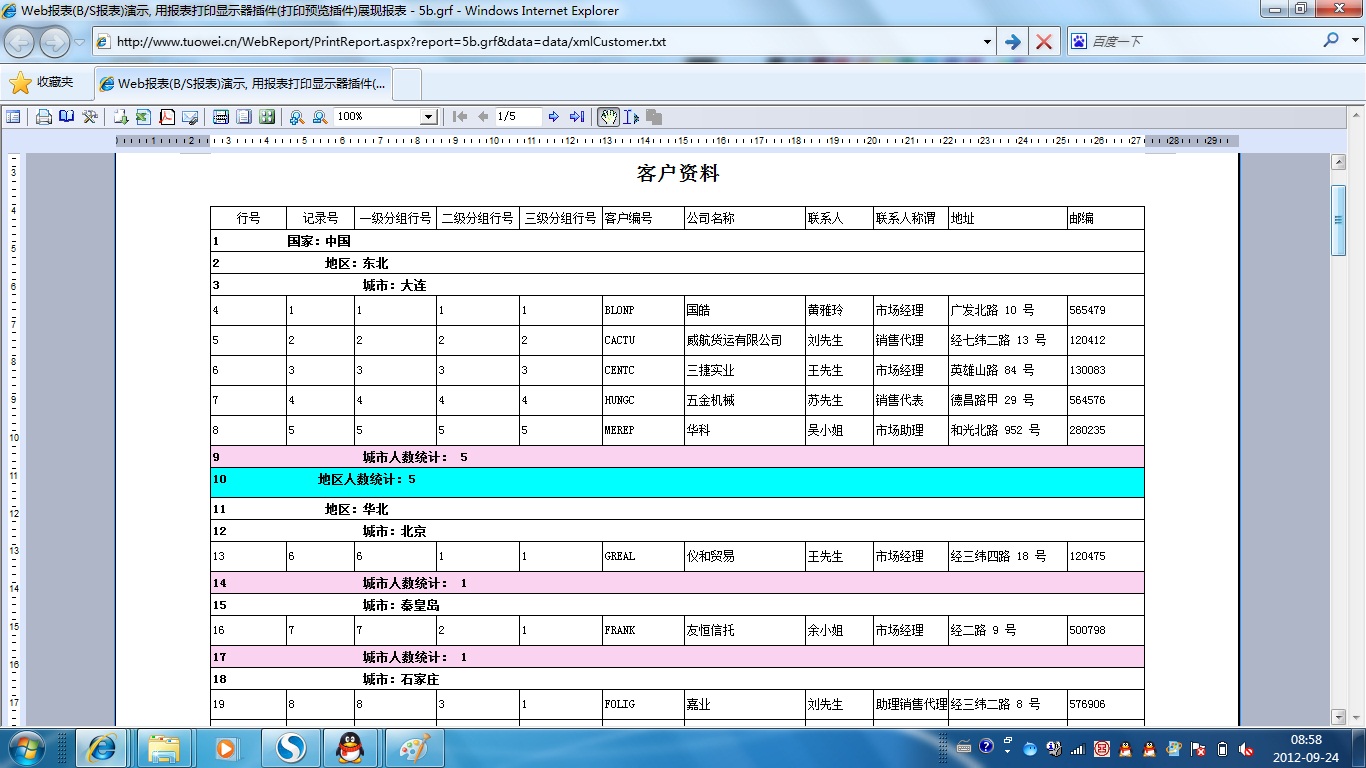1366x768 pixels.
Task: Open a new blank browser tab
Action: (x=407, y=84)
